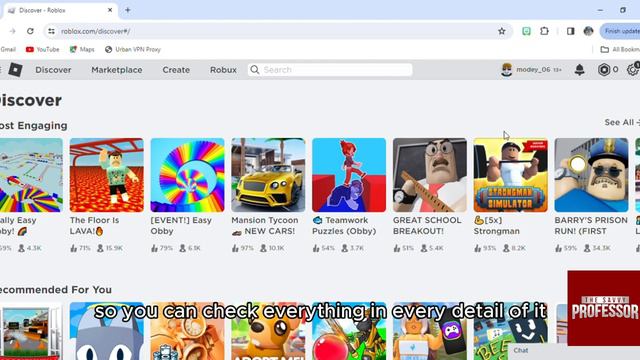The width and height of the screenshot is (640, 360).
Task: Open the YouTube bookmark
Action: (42, 49)
